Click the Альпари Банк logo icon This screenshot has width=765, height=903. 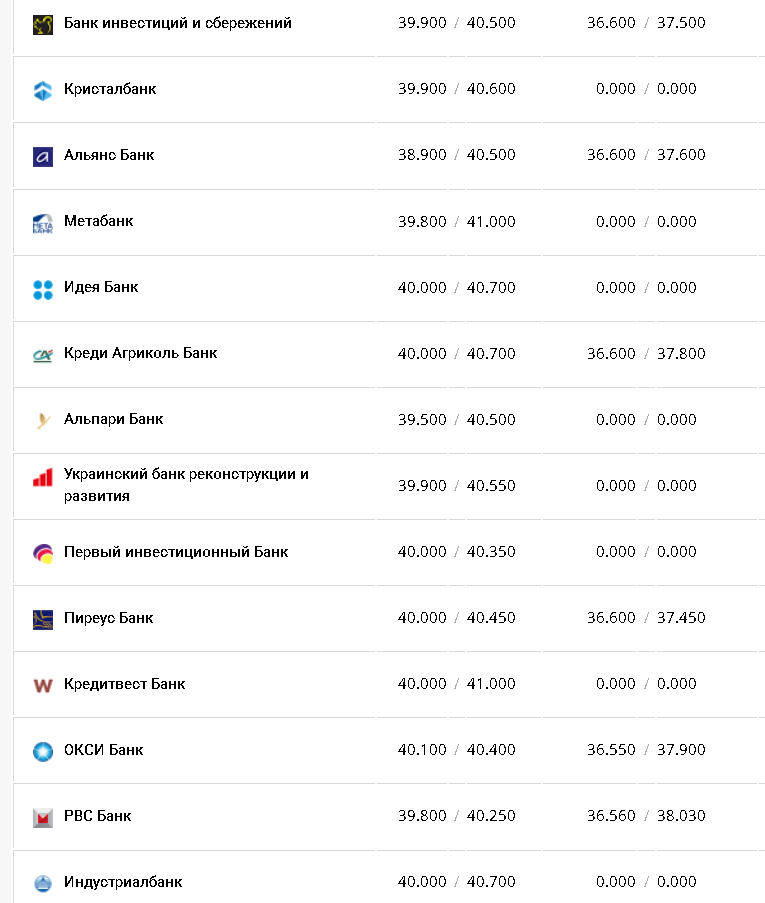(x=42, y=420)
